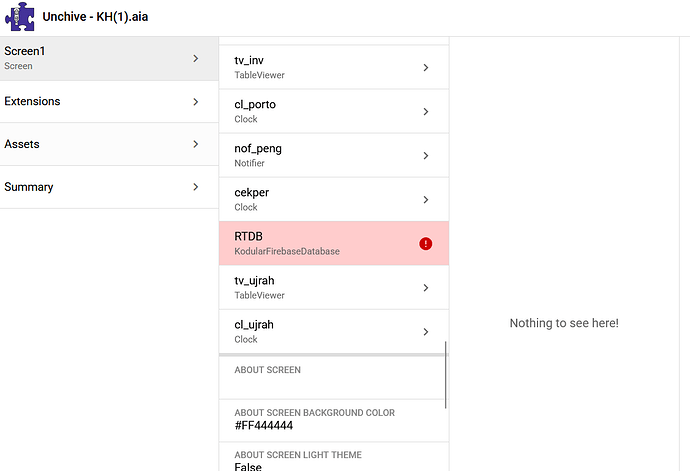
Task: Open the Extensions section
Action: 109,102
